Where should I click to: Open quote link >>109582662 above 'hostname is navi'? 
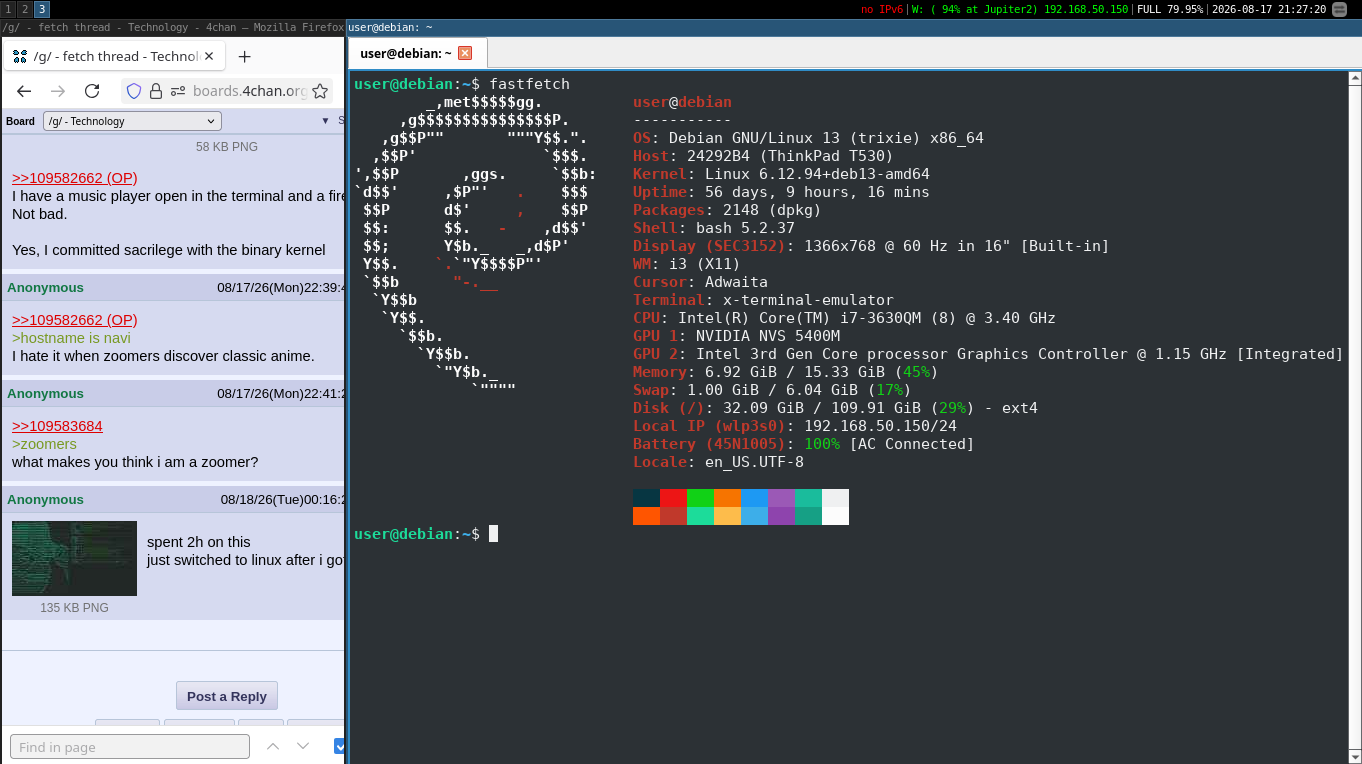click(x=74, y=320)
